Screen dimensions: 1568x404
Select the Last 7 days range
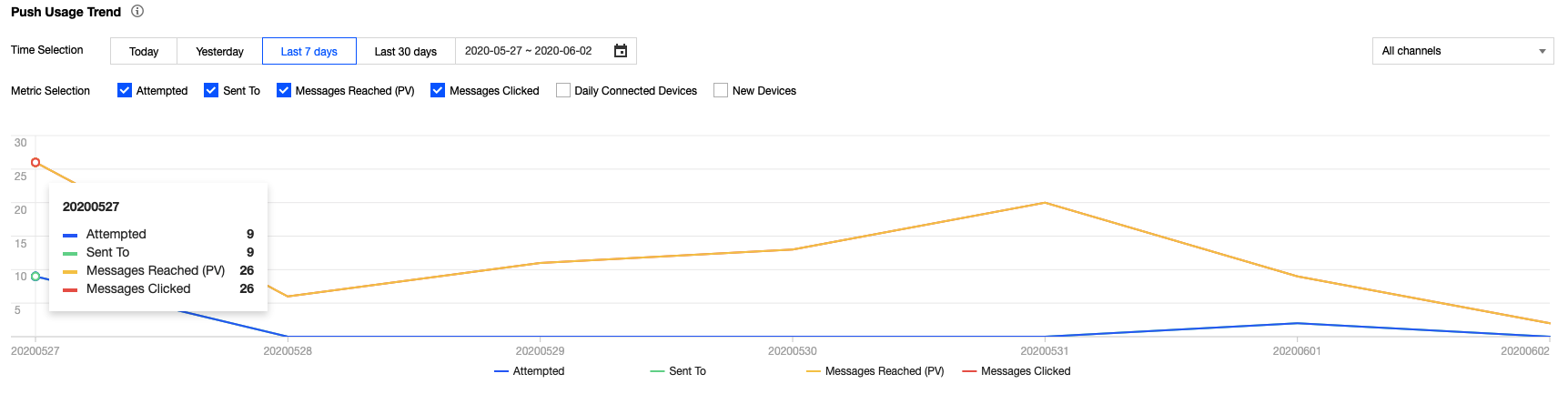coord(309,51)
